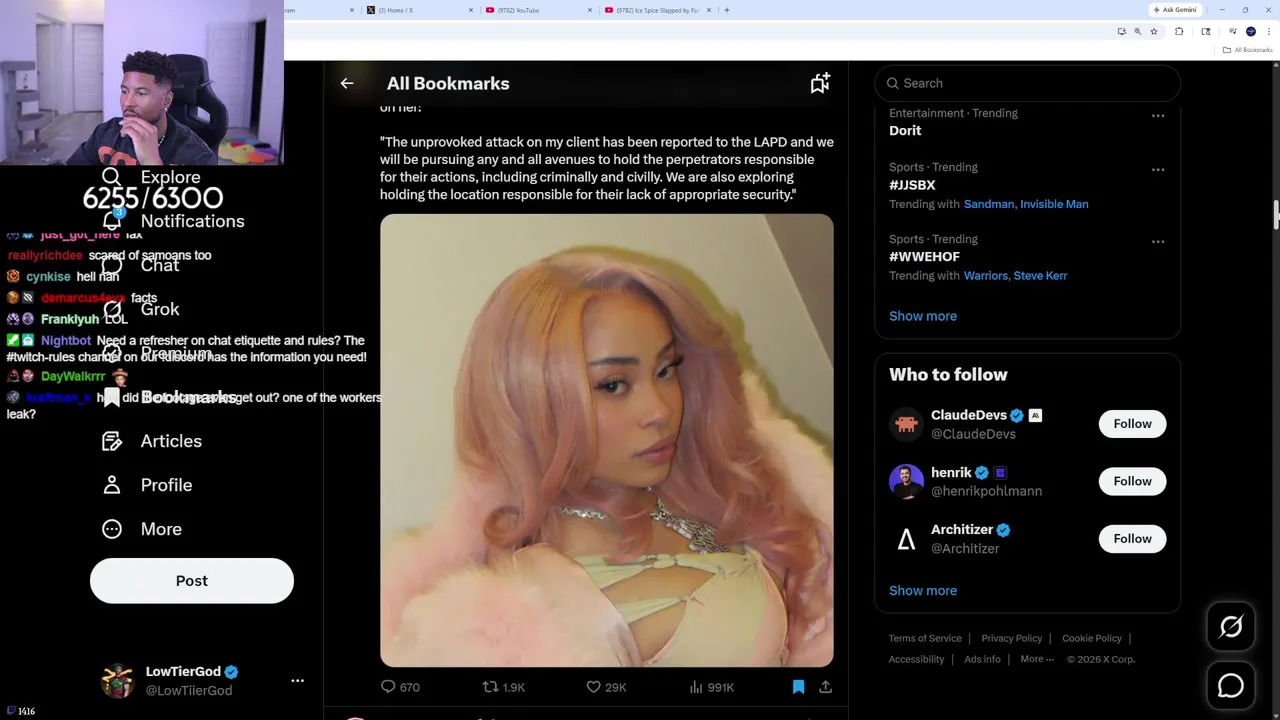Focus the X Search field

[1028, 83]
